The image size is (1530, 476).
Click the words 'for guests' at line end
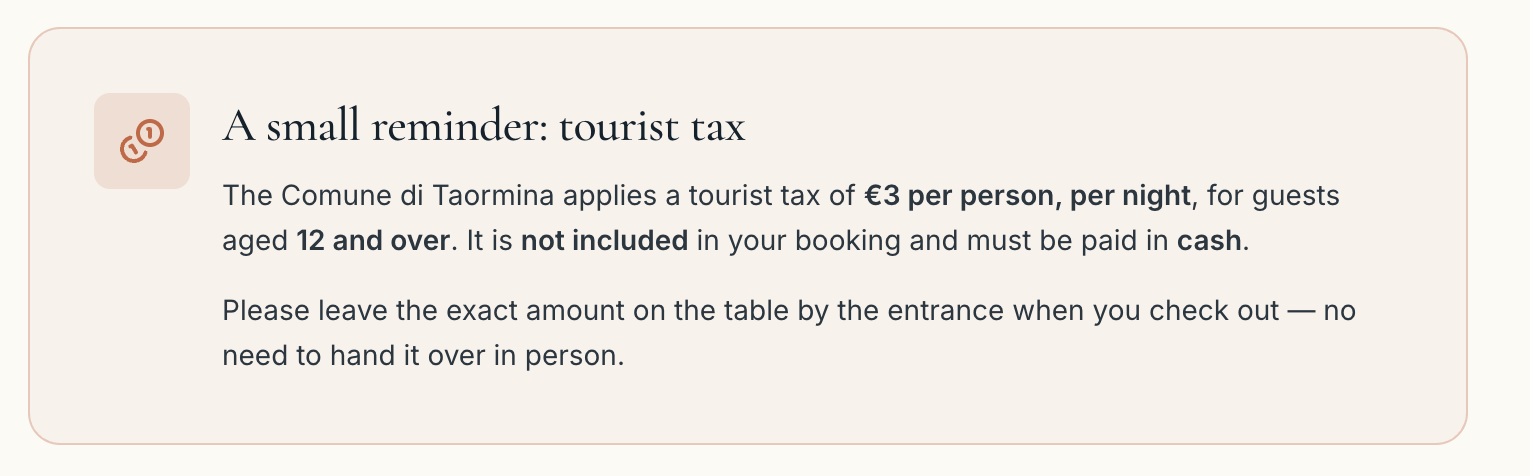1273,196
